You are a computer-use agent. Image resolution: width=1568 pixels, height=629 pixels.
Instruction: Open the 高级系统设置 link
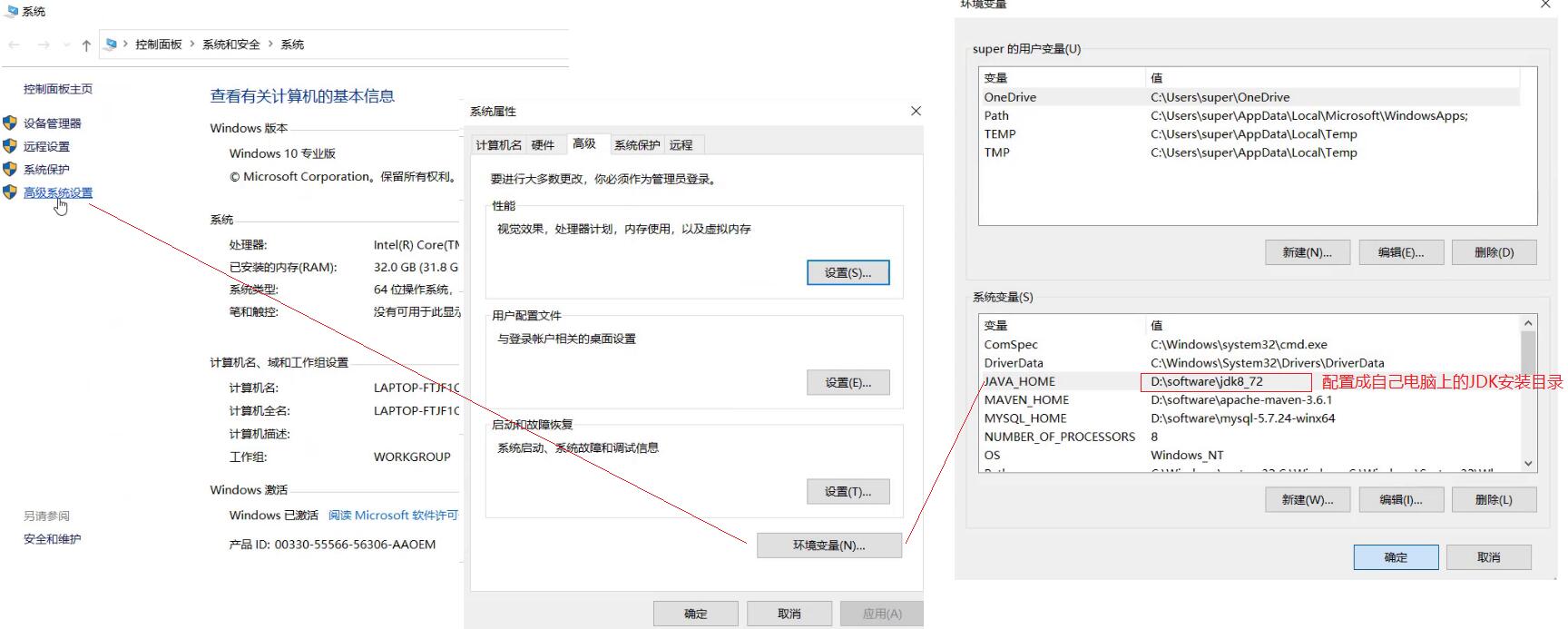coord(58,192)
